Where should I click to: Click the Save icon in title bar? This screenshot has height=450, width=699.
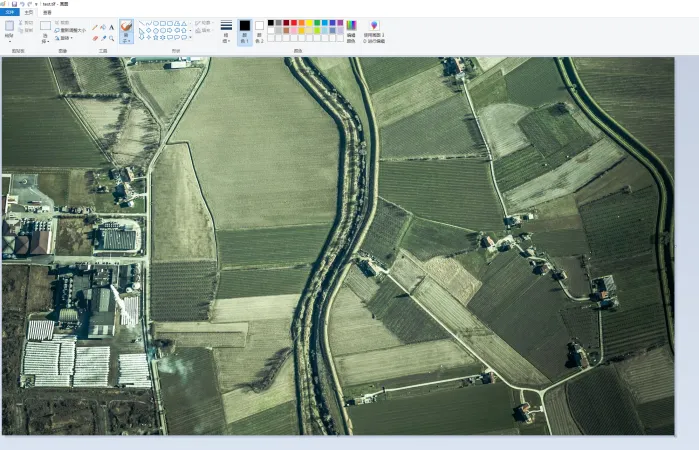coord(14,4)
